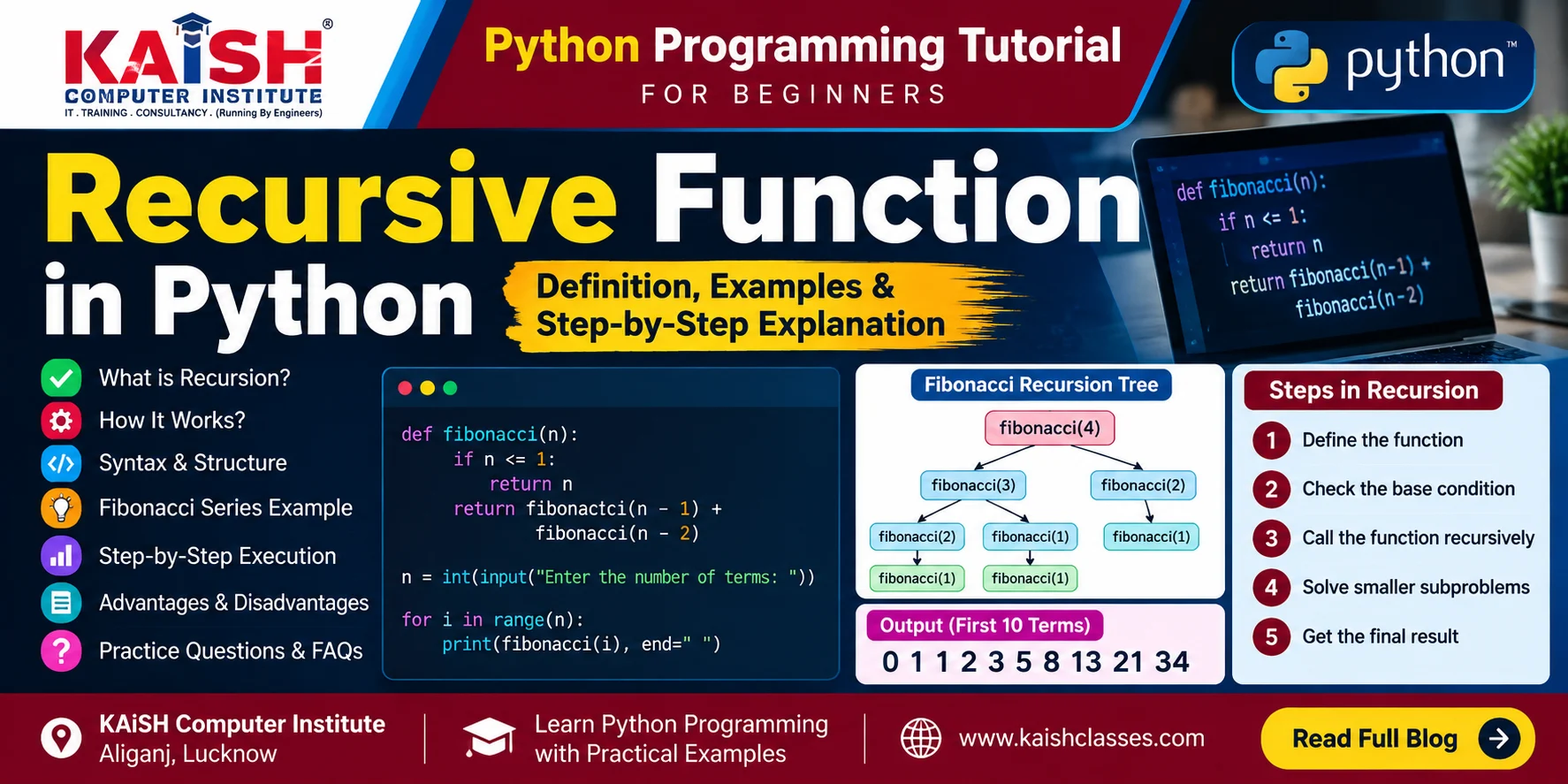Click step number 3 circle, Call the function recursively
The image size is (1568, 784).
[1271, 538]
